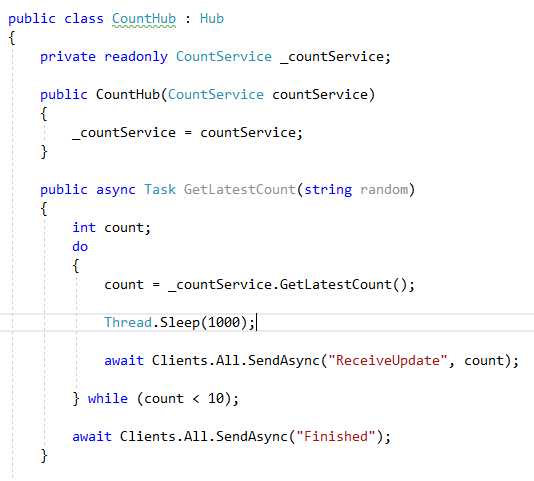Viewport: 534px width, 481px height.
Task: Click the while keyword
Action: click(108, 398)
